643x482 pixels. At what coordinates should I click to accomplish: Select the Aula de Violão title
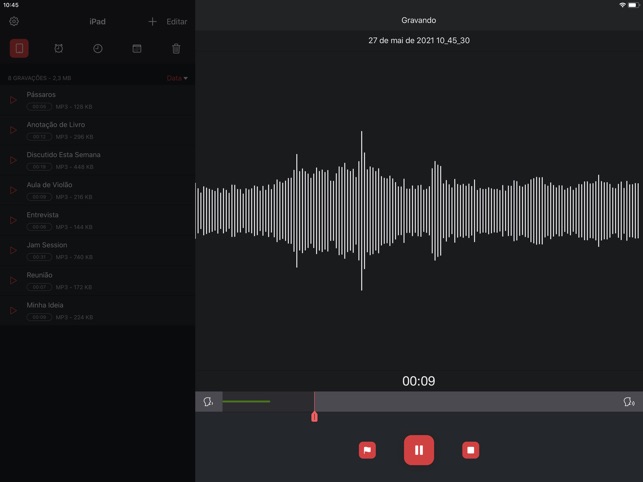click(49, 185)
